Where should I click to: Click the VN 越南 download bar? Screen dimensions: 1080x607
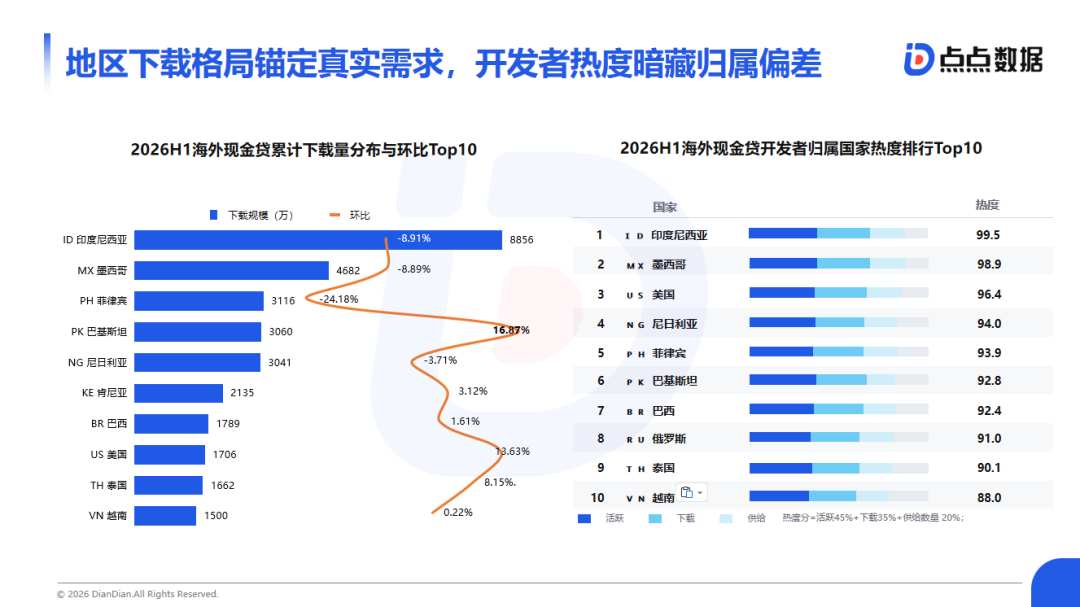[165, 515]
